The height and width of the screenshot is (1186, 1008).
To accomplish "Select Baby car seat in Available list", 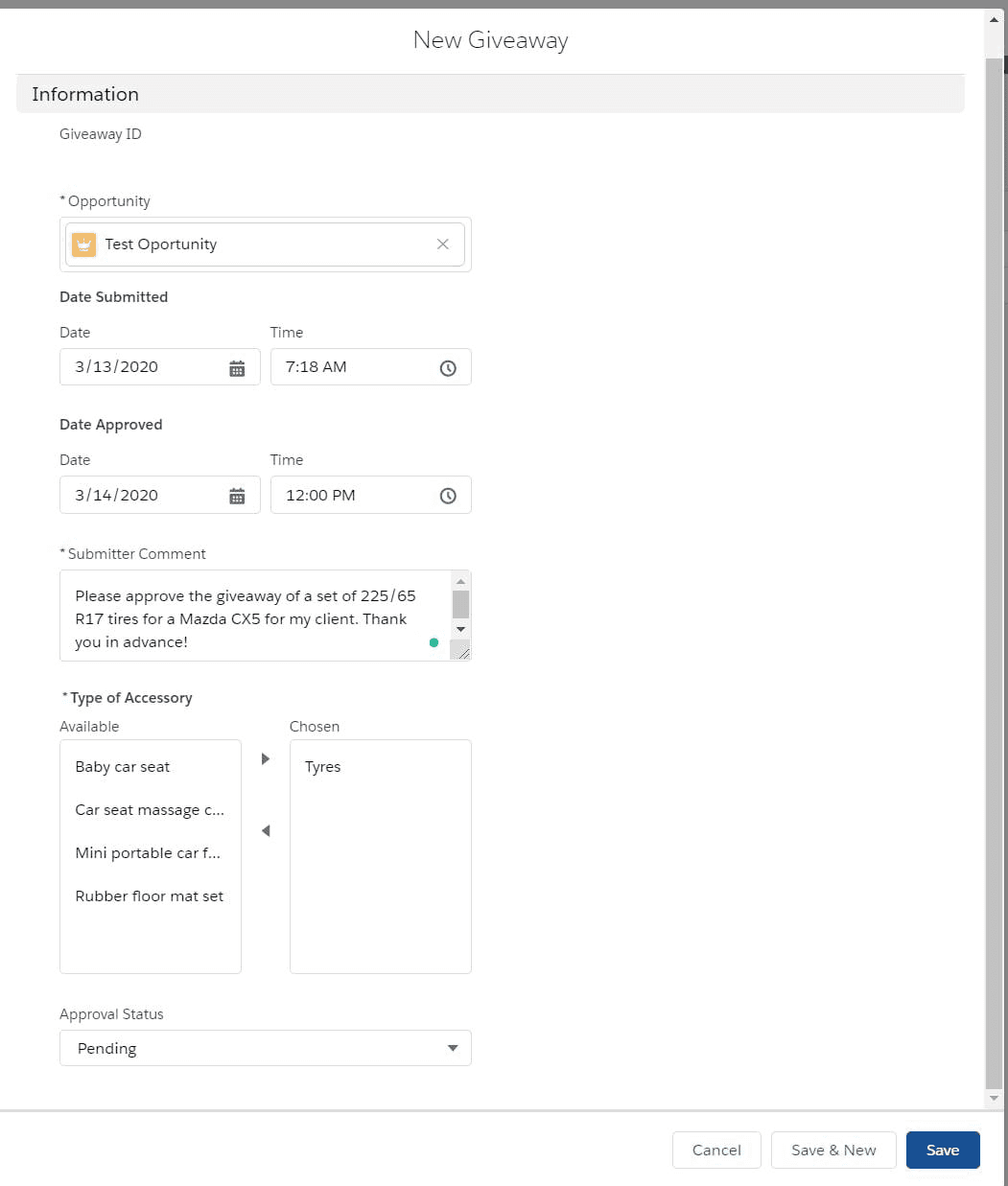I will pyautogui.click(x=151, y=767).
